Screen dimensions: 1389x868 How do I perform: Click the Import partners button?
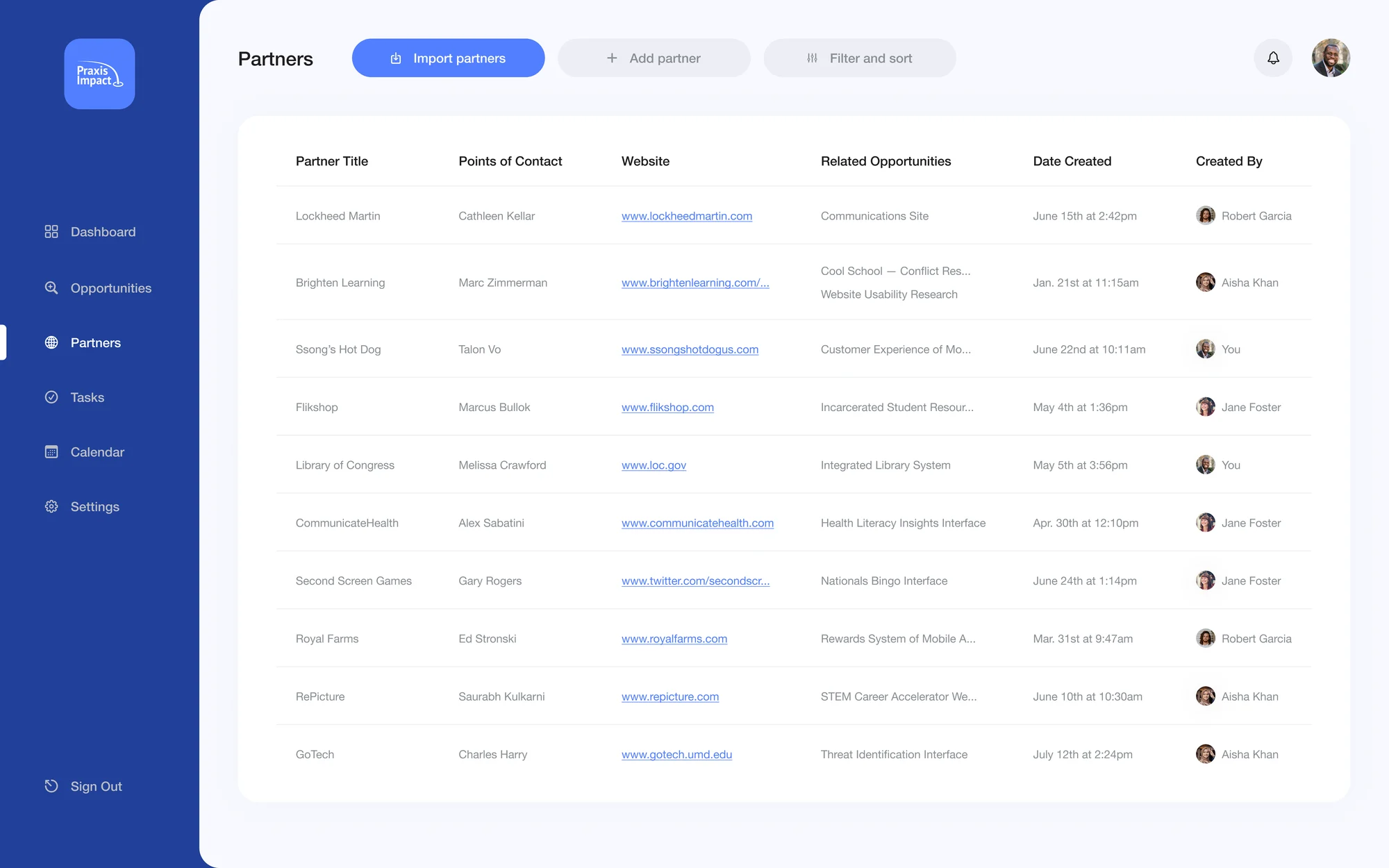click(448, 58)
